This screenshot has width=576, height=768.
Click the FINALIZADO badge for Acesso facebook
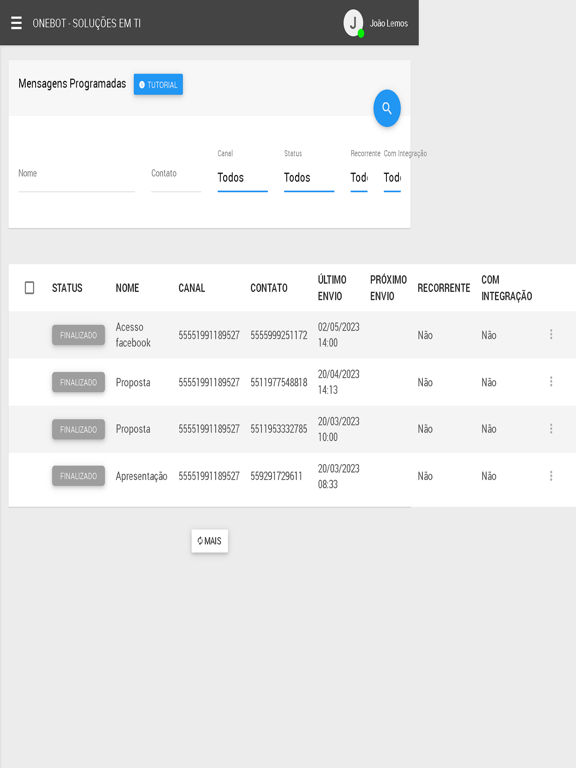pos(78,335)
